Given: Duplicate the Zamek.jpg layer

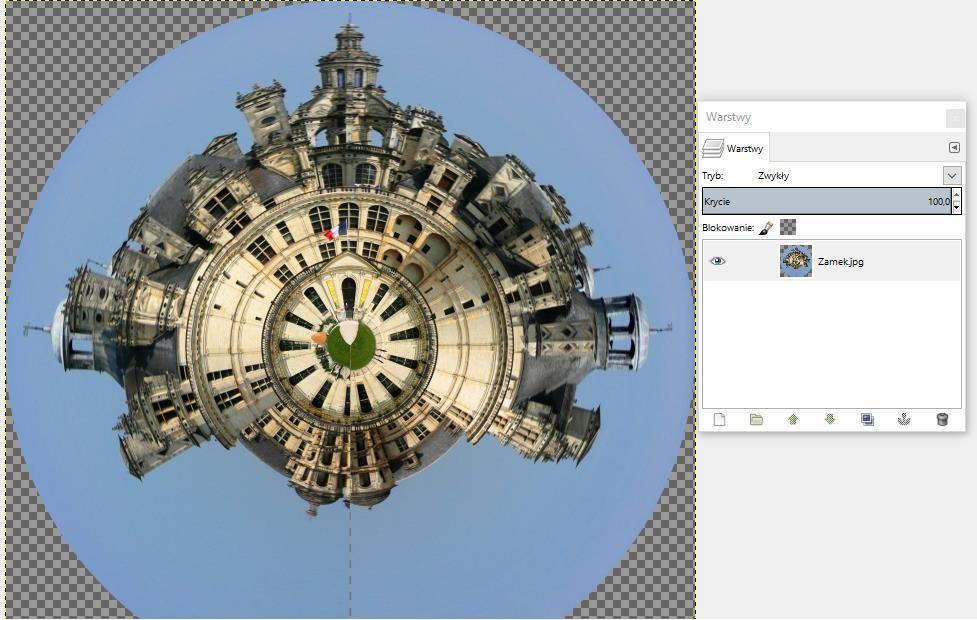Looking at the screenshot, I should tap(867, 419).
